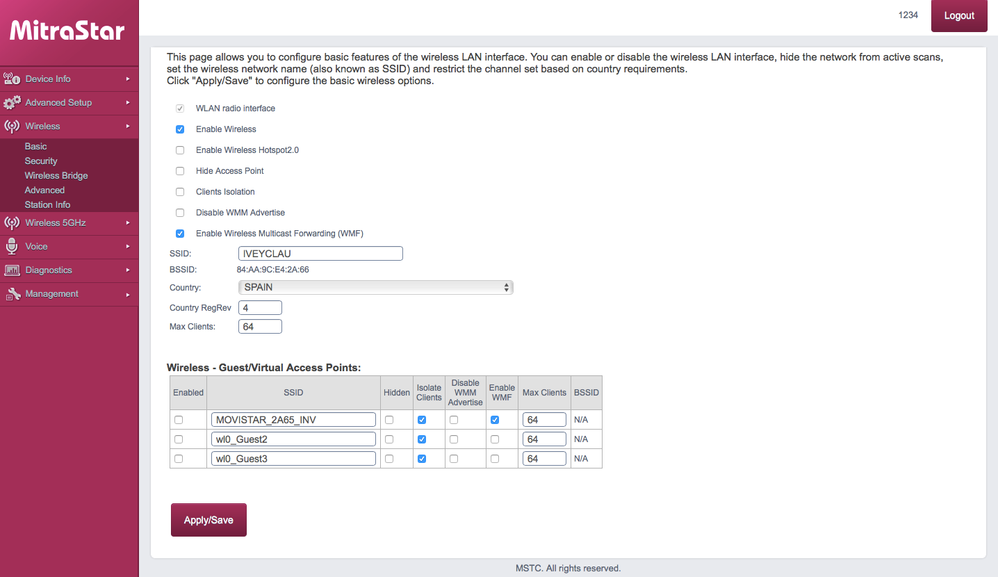
Task: Click the Wireless antenna icon
Action: [12, 127]
